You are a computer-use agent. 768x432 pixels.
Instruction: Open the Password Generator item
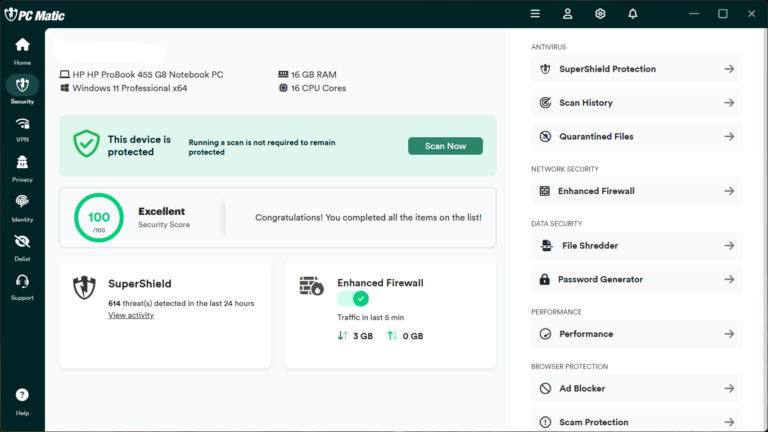point(637,280)
